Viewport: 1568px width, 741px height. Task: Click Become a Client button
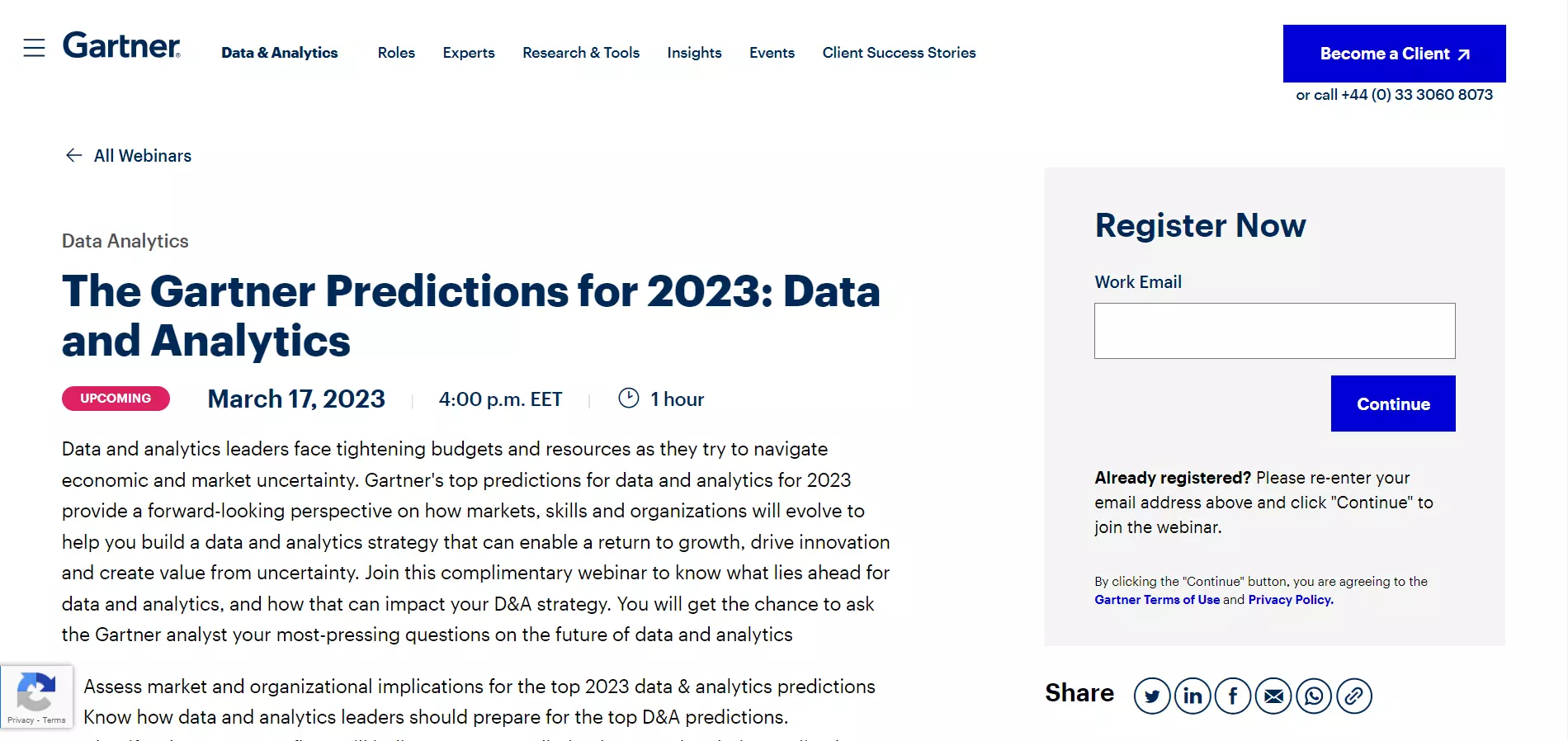[1394, 54]
